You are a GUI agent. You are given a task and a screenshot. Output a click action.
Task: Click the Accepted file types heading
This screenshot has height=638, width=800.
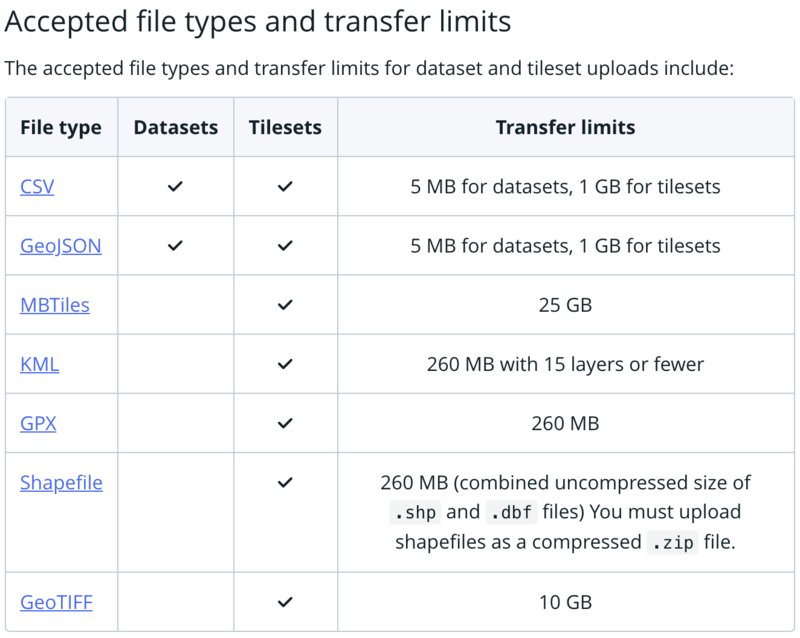[258, 21]
